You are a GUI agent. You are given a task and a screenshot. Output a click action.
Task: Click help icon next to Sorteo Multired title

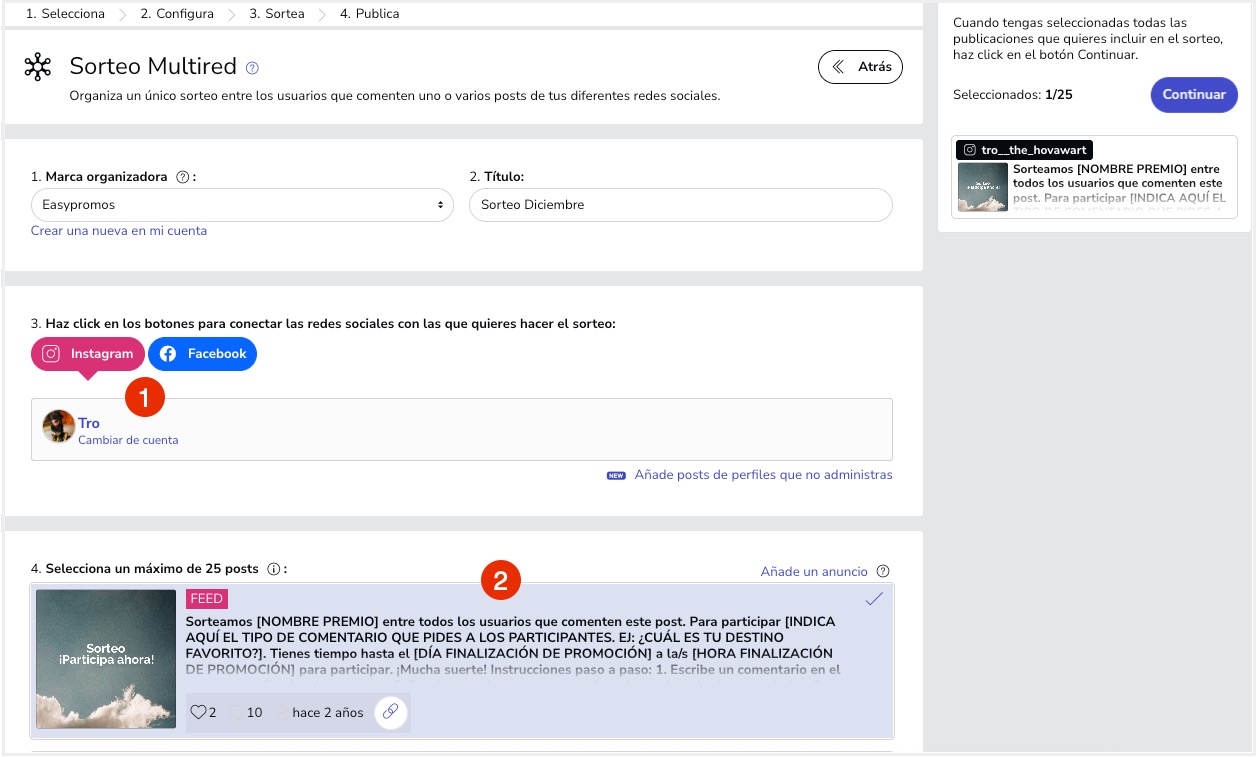pyautogui.click(x=252, y=68)
